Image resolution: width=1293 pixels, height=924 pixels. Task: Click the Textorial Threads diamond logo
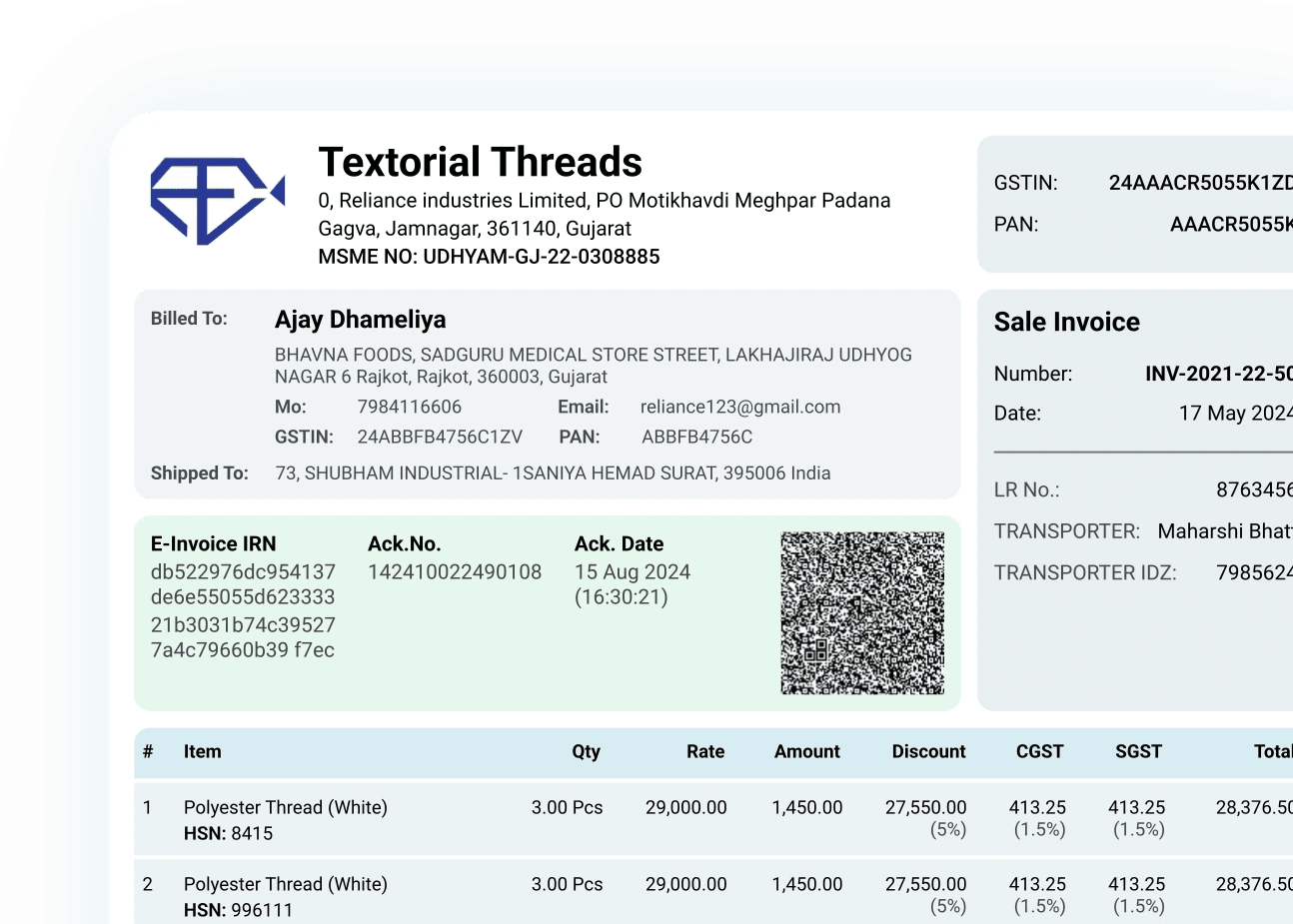pos(218,200)
